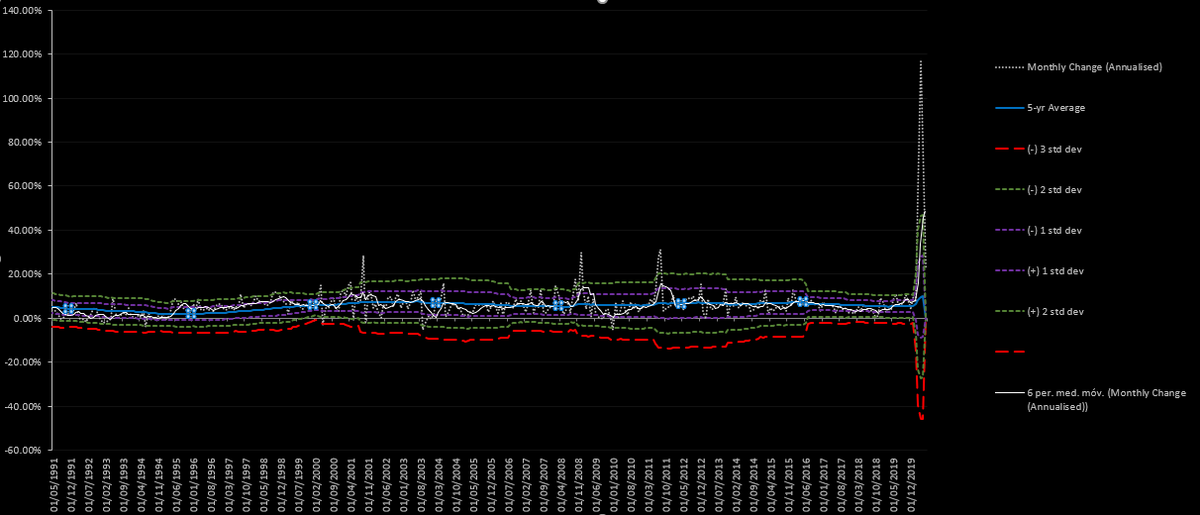Click the 80.00% y-axis label

pyautogui.click(x=23, y=142)
